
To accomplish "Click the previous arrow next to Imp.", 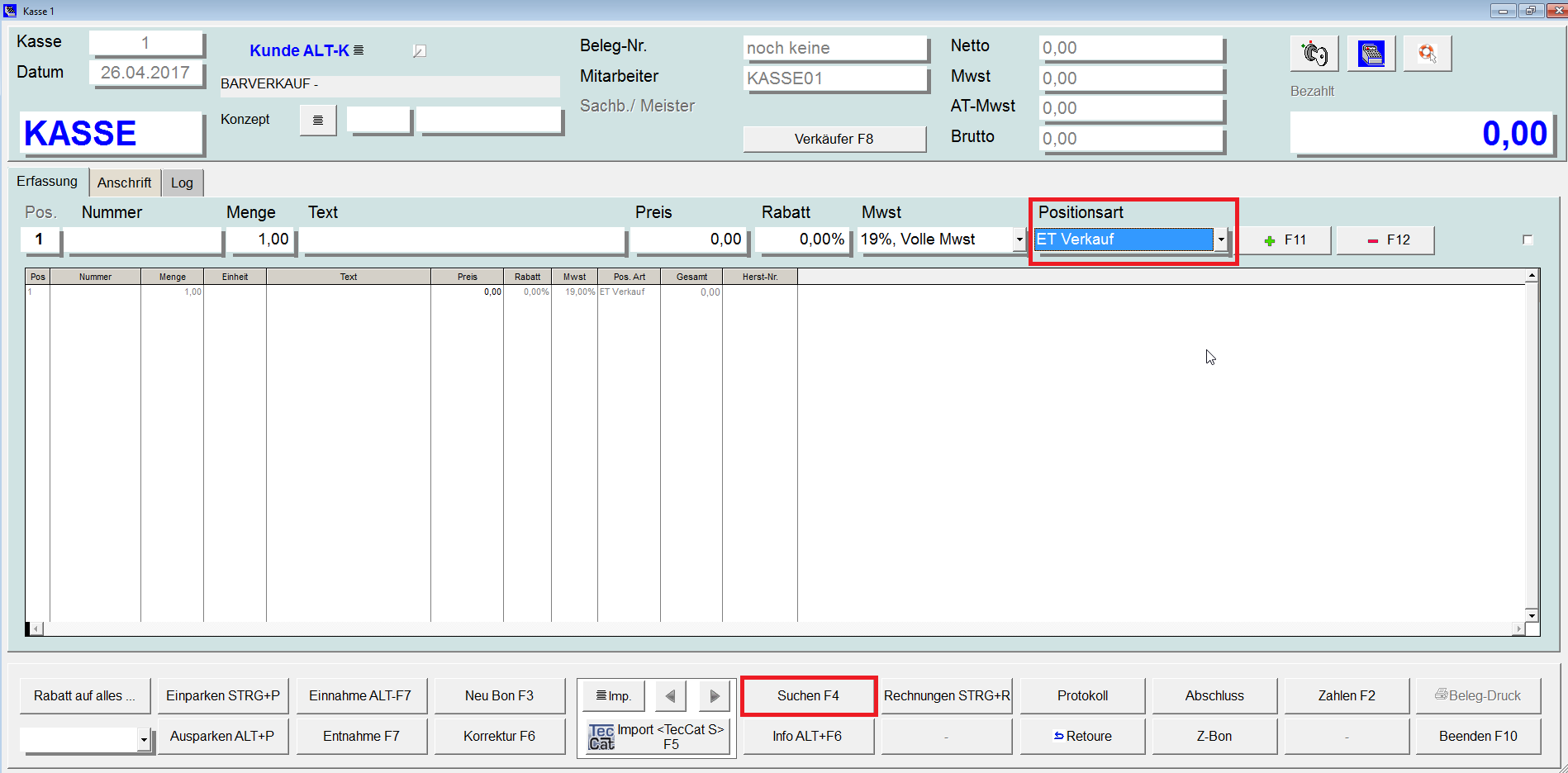I will pos(671,696).
